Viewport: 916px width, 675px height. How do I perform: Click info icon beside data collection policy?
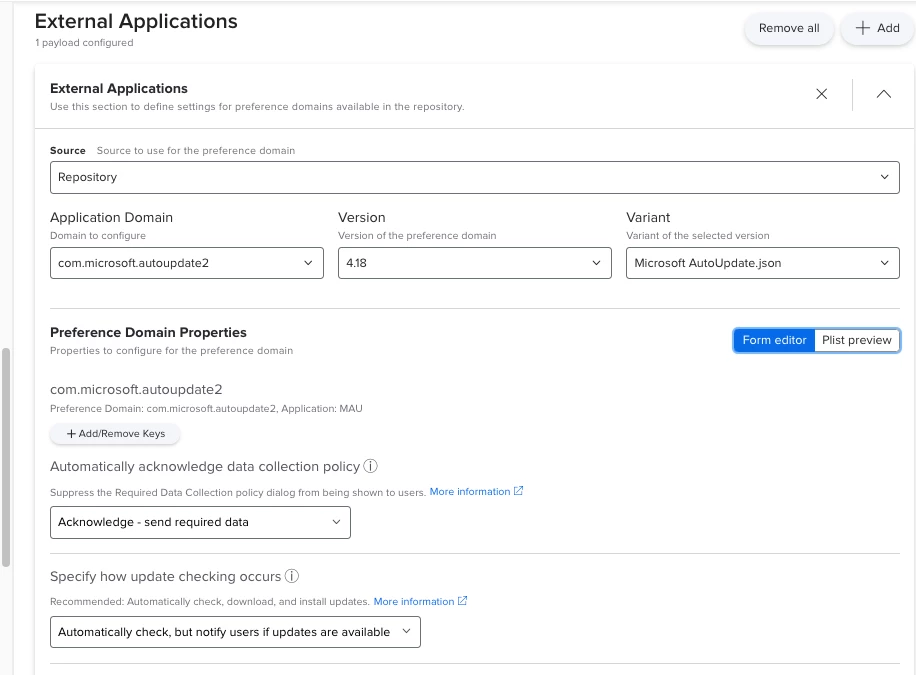click(x=370, y=466)
